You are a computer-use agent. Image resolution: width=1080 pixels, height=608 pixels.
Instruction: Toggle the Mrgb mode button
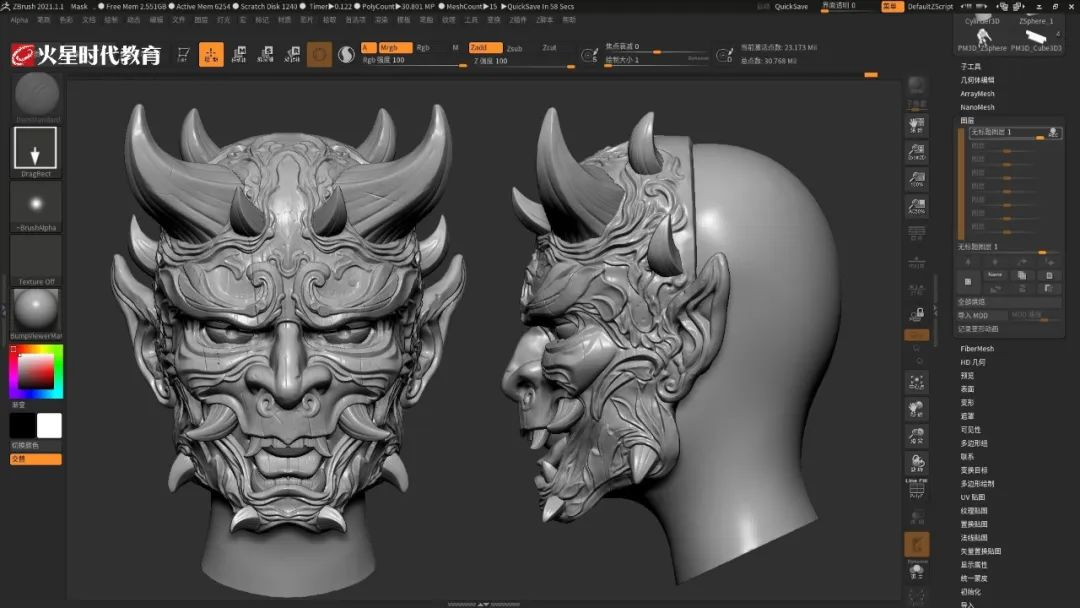click(x=395, y=48)
